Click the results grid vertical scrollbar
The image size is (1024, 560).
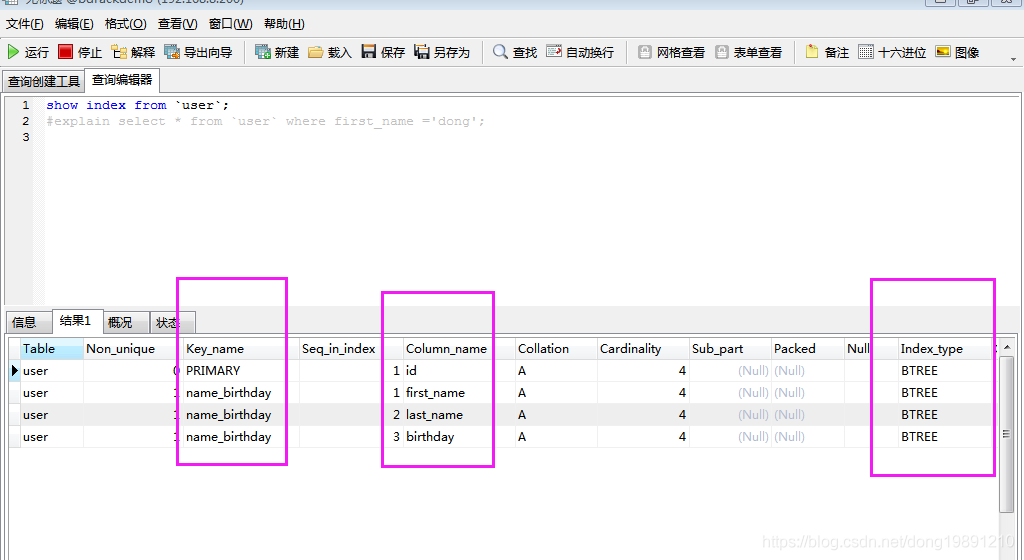(1006, 432)
